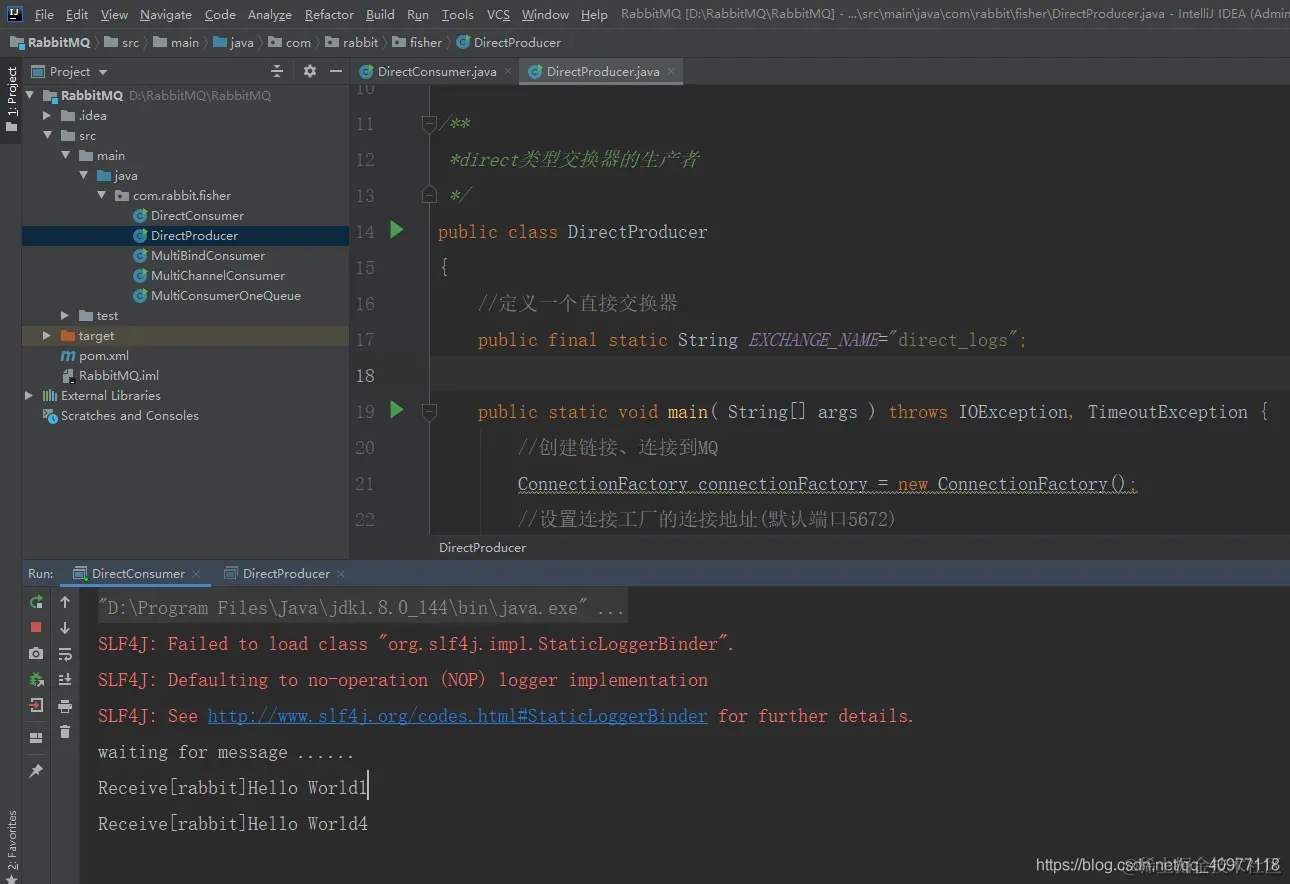Image resolution: width=1290 pixels, height=884 pixels.
Task: Select MultiChannelConsumer in the project tree
Action: point(218,275)
